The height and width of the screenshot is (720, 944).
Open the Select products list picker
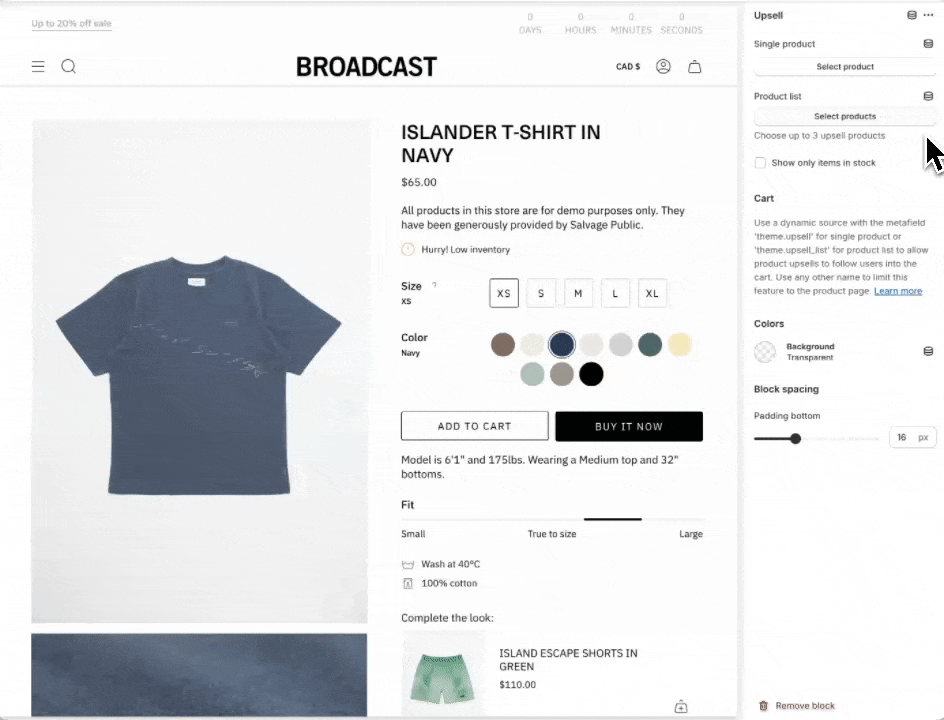[x=845, y=116]
